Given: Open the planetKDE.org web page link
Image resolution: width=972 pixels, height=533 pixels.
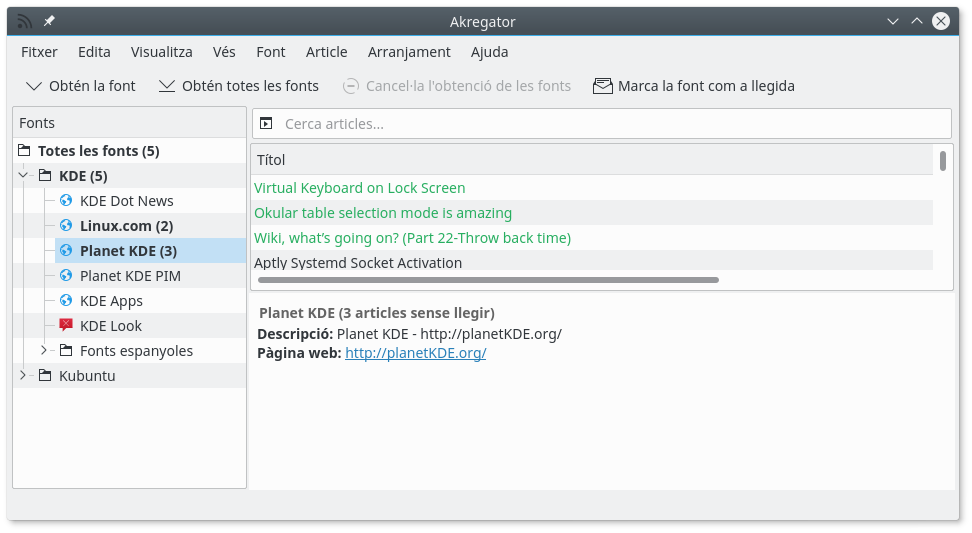Looking at the screenshot, I should (x=415, y=353).
